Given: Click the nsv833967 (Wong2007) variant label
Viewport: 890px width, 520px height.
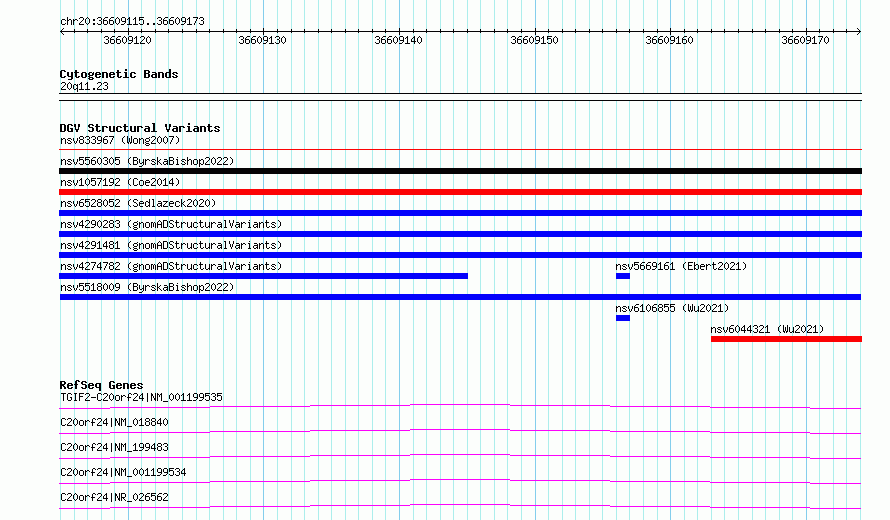Looking at the screenshot, I should 120,140.
